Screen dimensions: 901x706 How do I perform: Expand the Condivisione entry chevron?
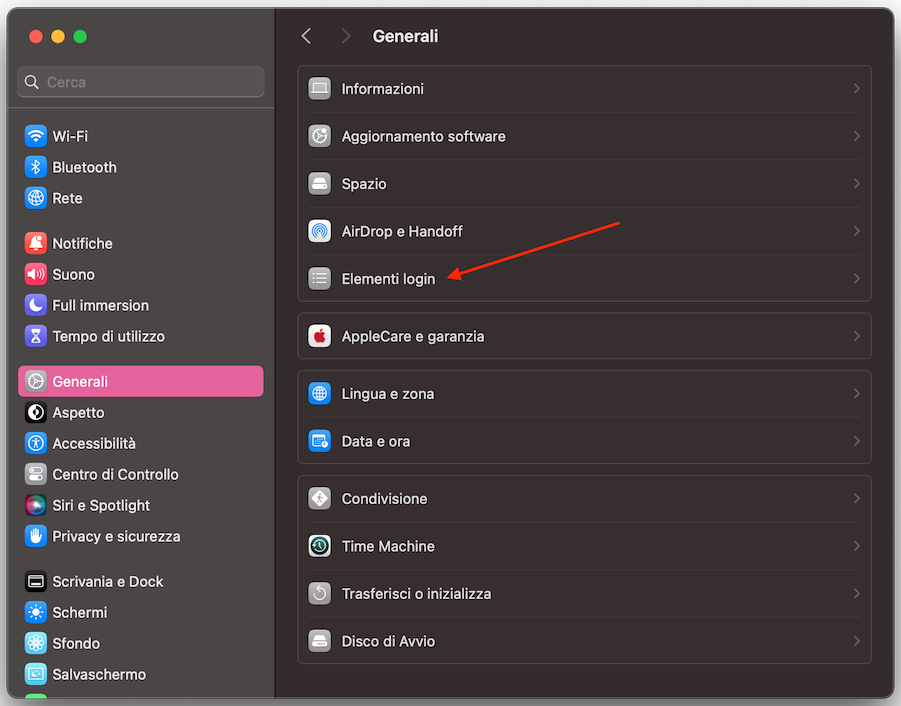pos(857,498)
